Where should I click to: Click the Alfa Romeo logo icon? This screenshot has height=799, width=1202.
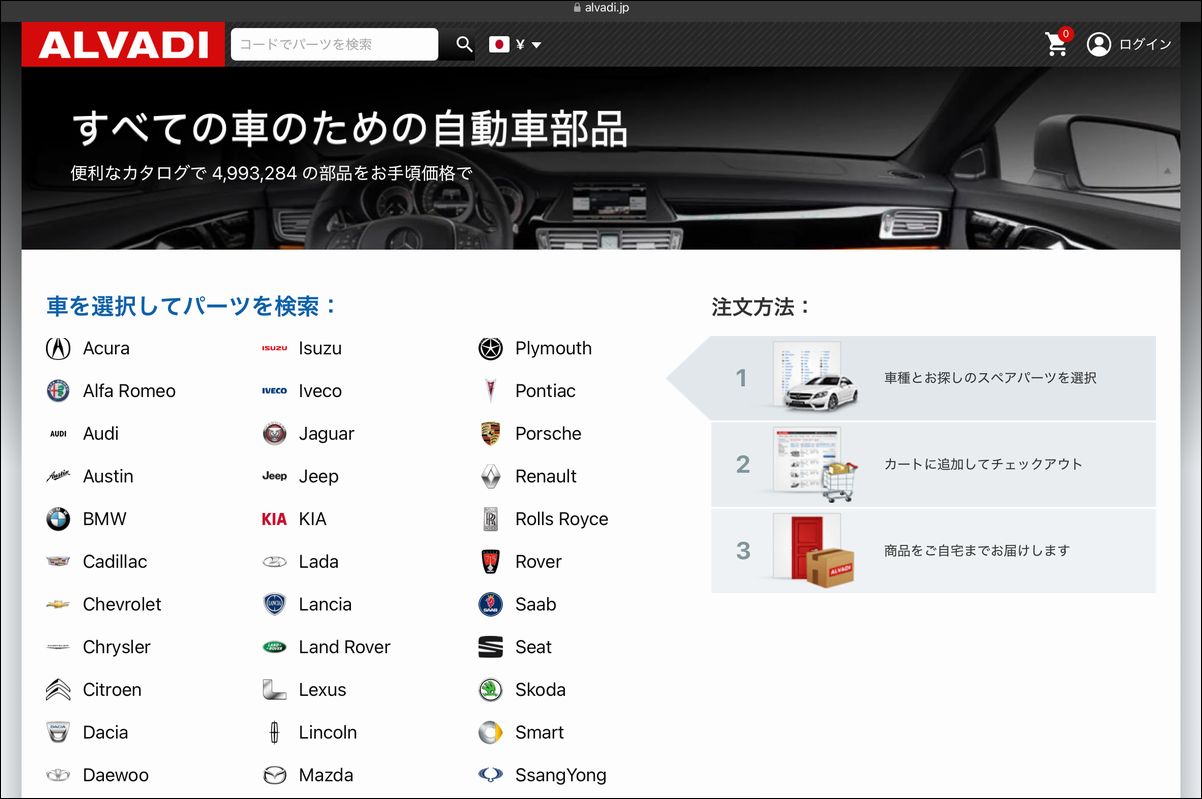(58, 391)
